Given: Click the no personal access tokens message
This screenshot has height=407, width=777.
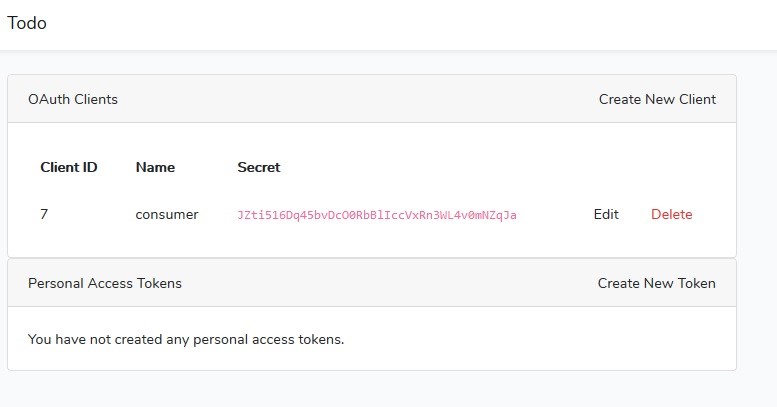Looking at the screenshot, I should [x=186, y=339].
